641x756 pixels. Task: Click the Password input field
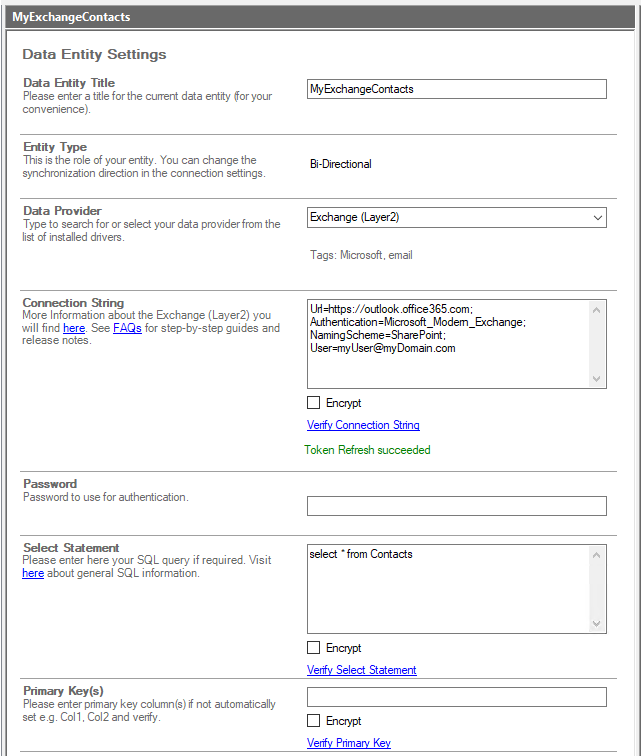pyautogui.click(x=456, y=506)
